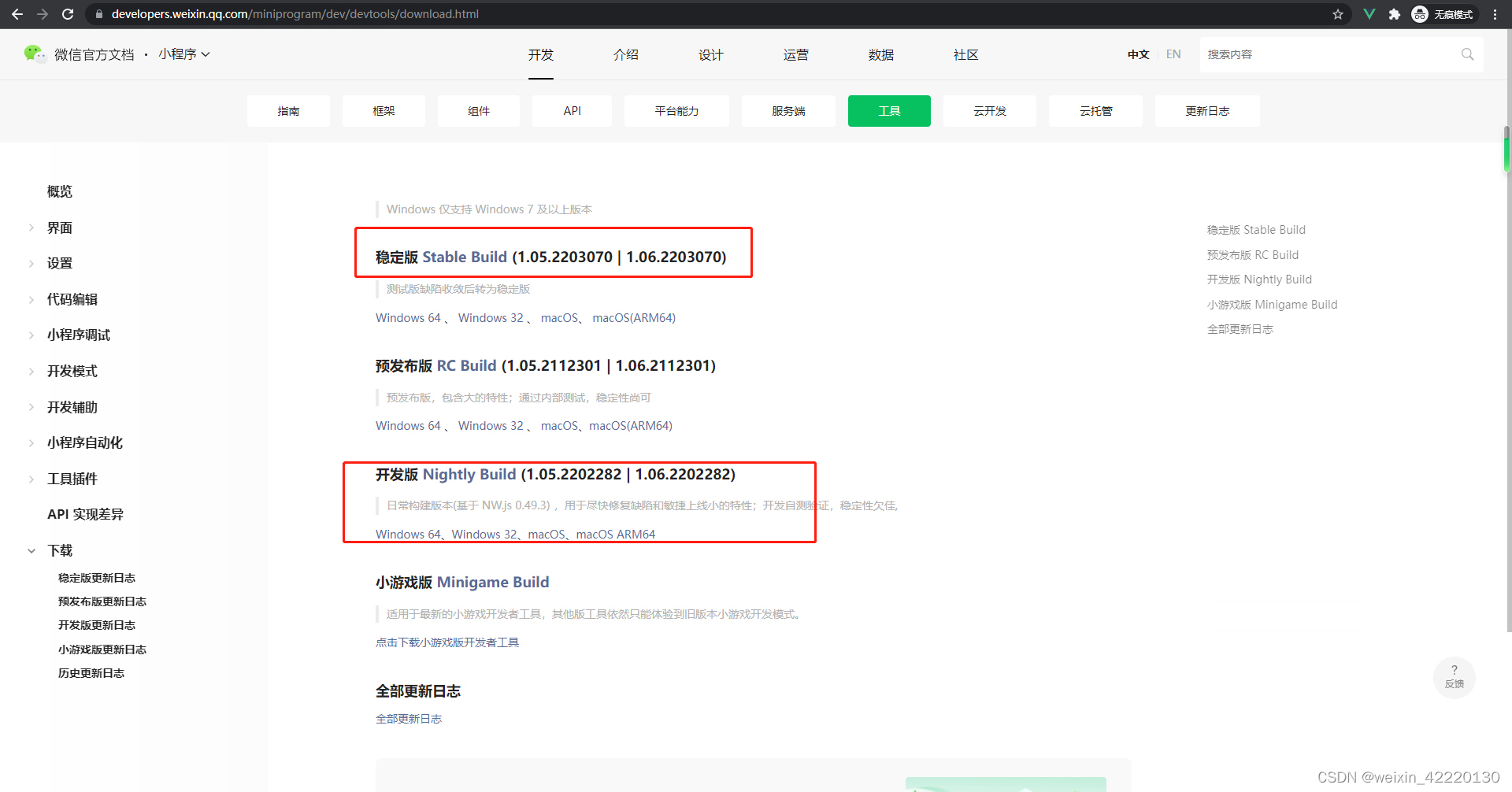
Task: Download Stable Build for macOS(ARM64)
Action: (634, 318)
